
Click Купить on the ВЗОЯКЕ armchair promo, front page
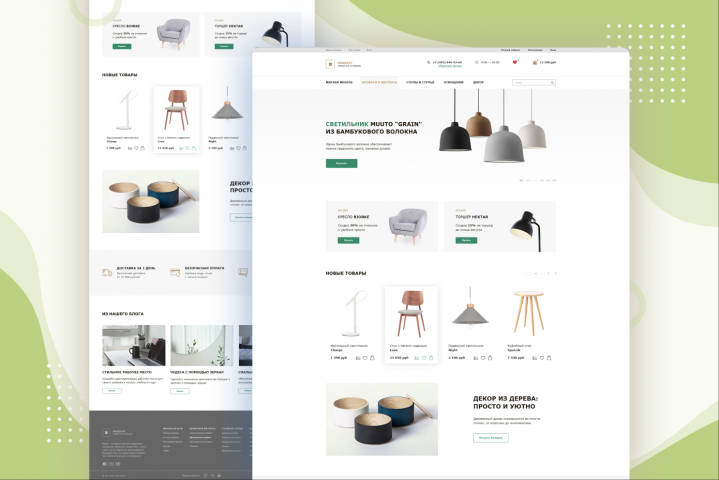pyautogui.click(x=348, y=240)
